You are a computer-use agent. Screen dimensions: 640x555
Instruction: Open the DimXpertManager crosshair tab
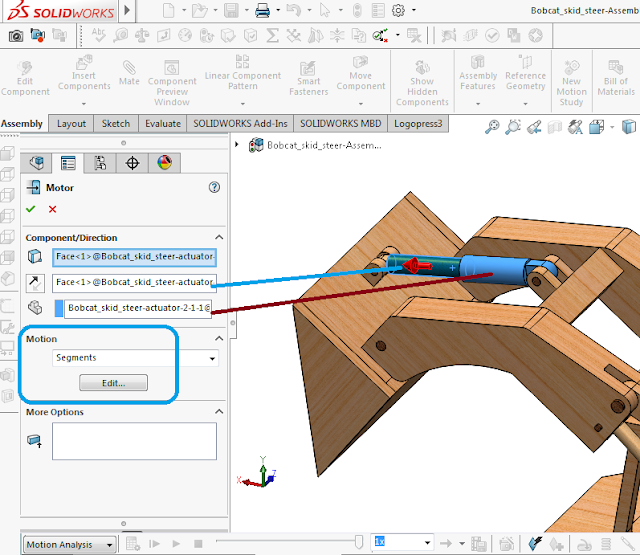click(132, 163)
